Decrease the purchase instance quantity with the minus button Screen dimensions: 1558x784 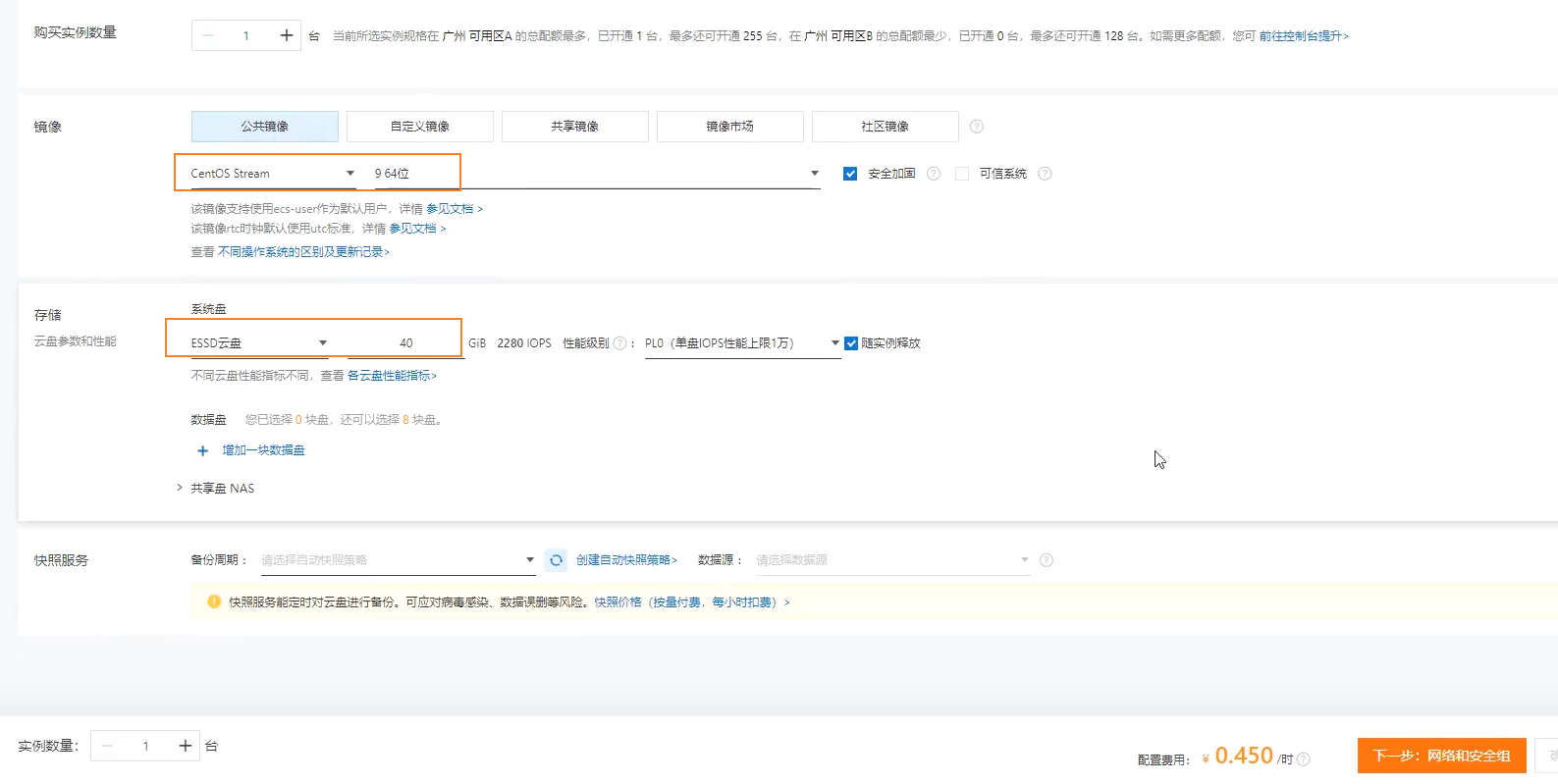pos(207,35)
